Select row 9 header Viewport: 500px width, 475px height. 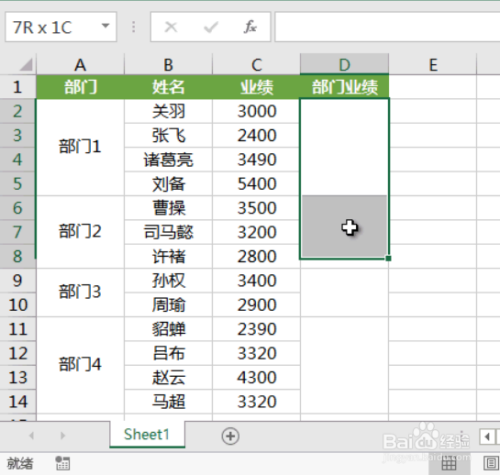point(18,281)
